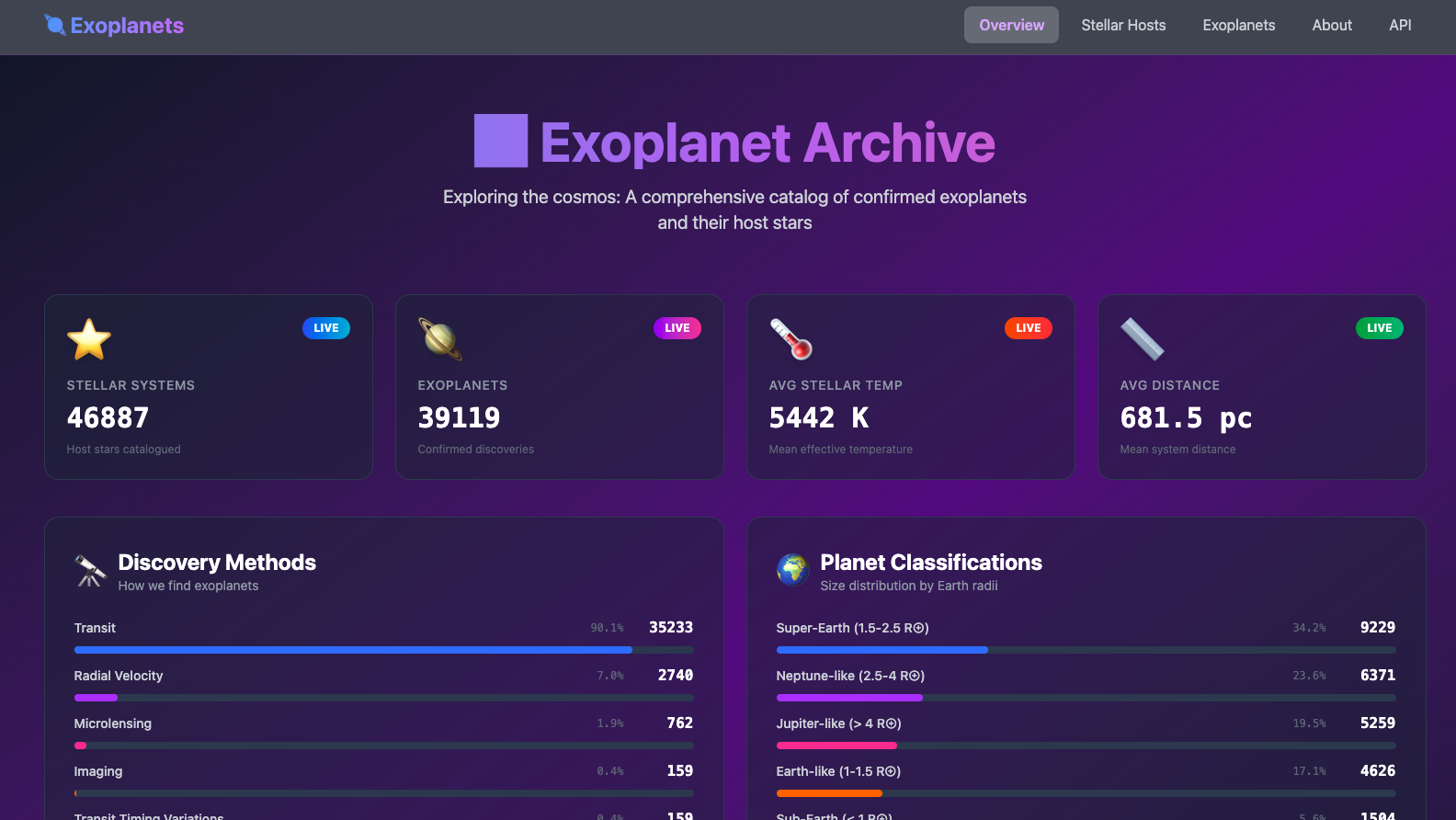Image resolution: width=1456 pixels, height=820 pixels.
Task: Open the Exoplanets nav item
Action: coord(1239,25)
